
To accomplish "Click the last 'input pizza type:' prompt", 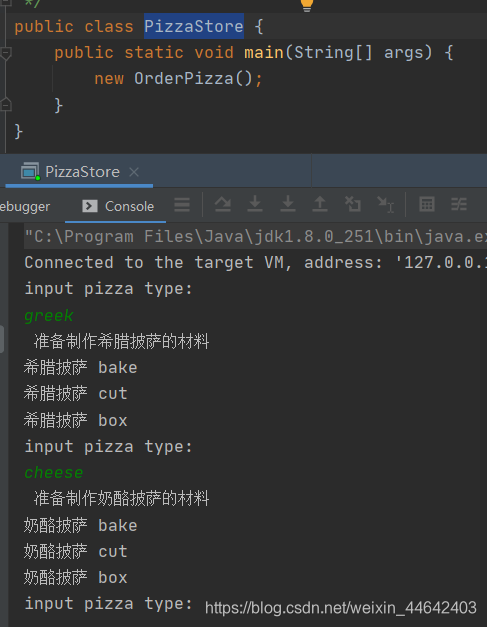I will click(109, 604).
